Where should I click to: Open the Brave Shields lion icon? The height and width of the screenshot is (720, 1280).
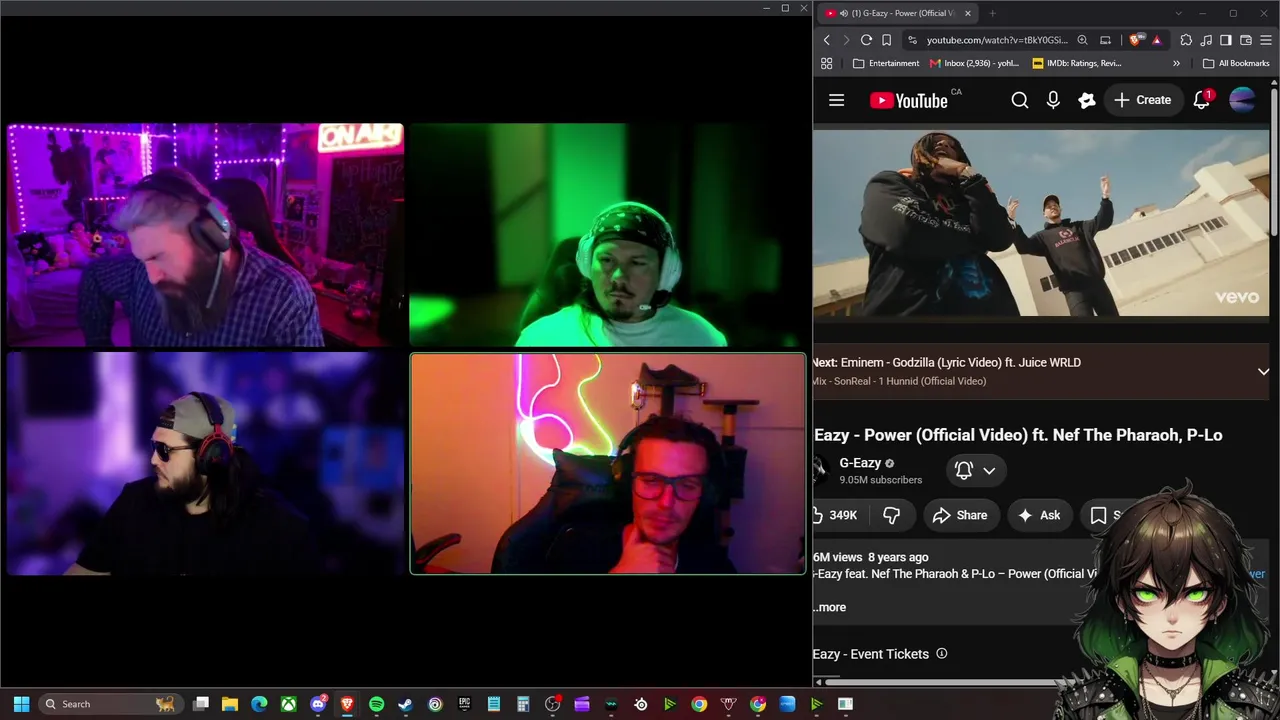pos(1135,40)
